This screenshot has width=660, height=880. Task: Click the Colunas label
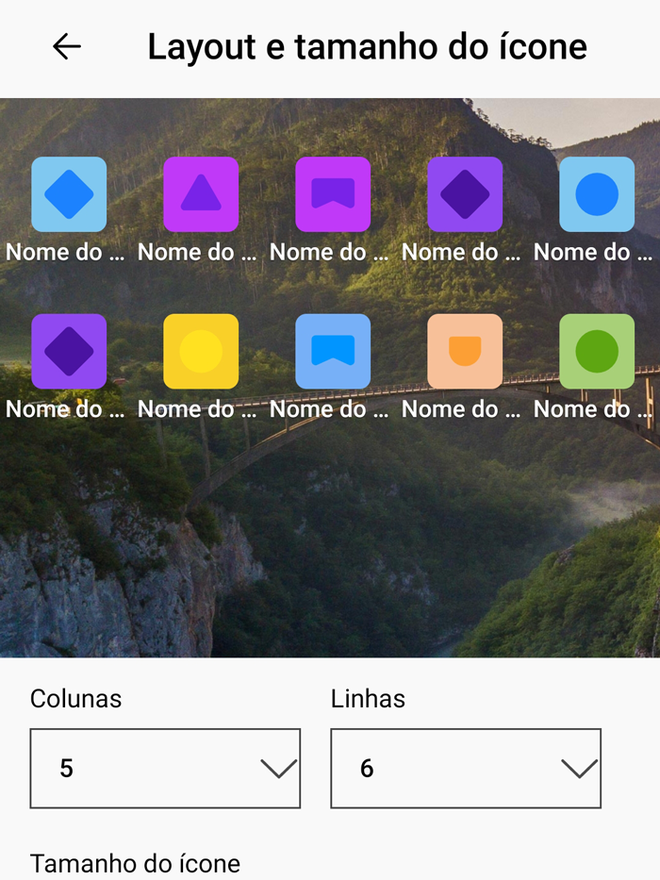tap(76, 699)
